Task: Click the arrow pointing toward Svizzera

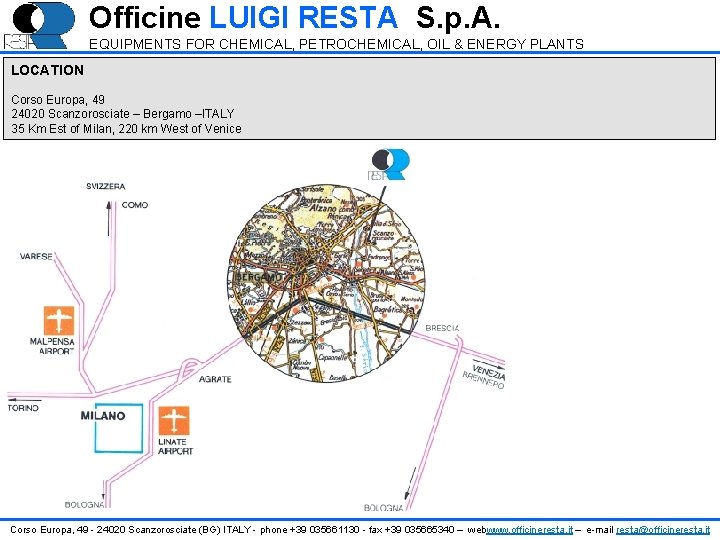Action: tap(109, 219)
